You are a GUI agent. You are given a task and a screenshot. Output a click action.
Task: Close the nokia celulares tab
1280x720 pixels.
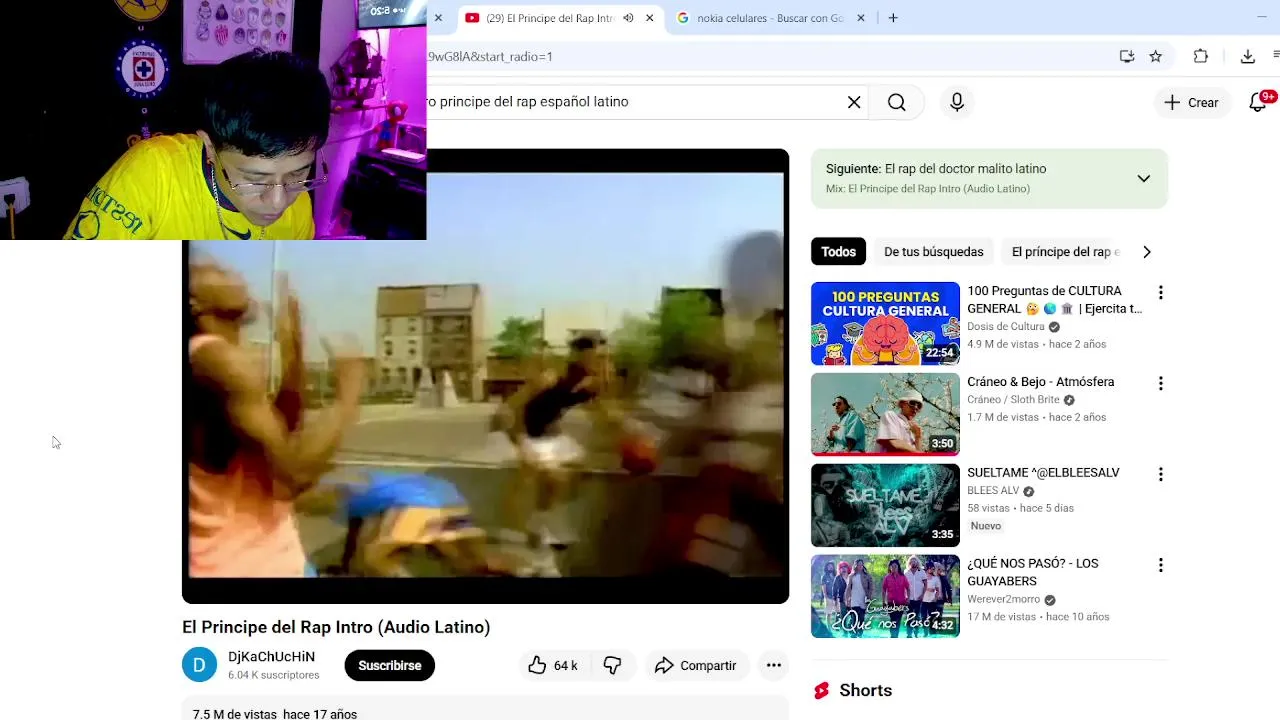pos(860,18)
